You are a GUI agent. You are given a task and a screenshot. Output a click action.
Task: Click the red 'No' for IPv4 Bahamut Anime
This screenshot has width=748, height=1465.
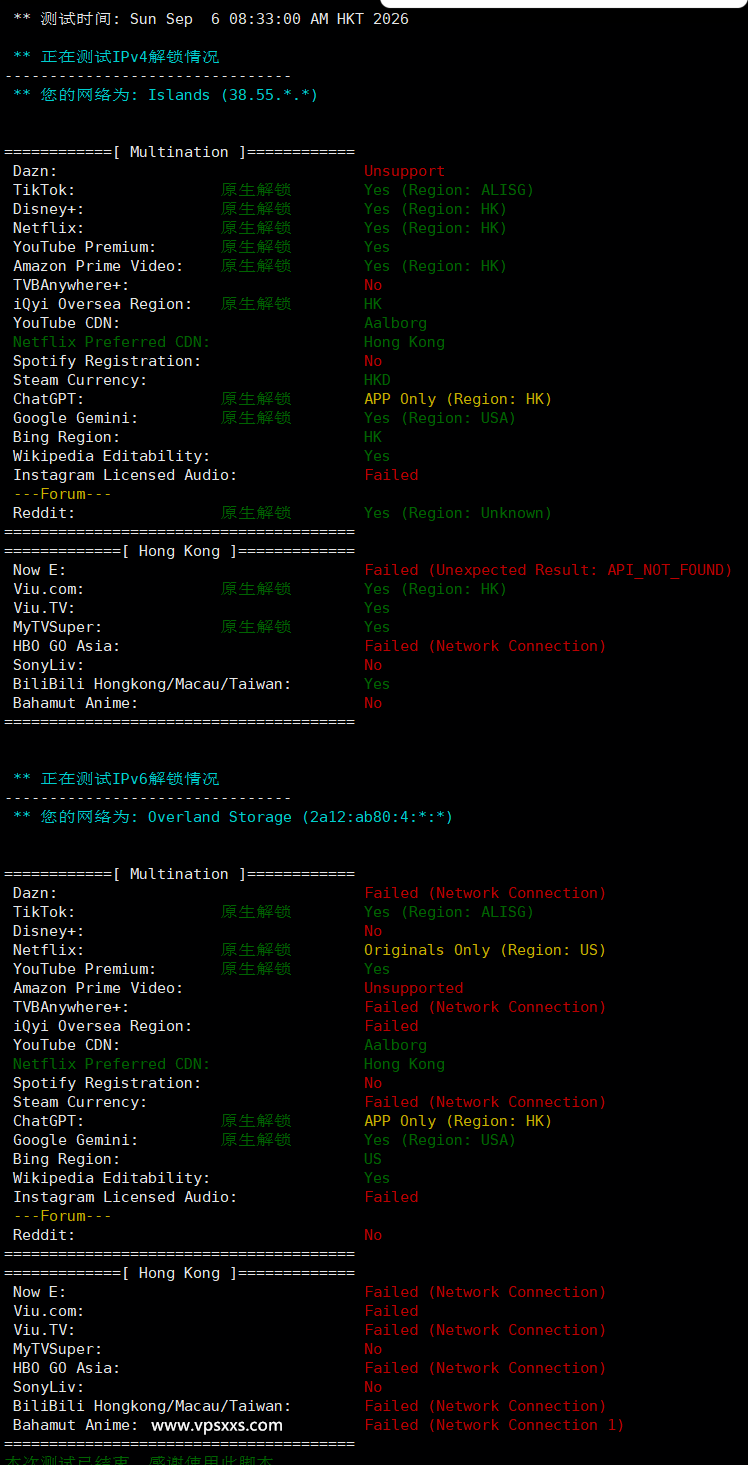click(373, 703)
